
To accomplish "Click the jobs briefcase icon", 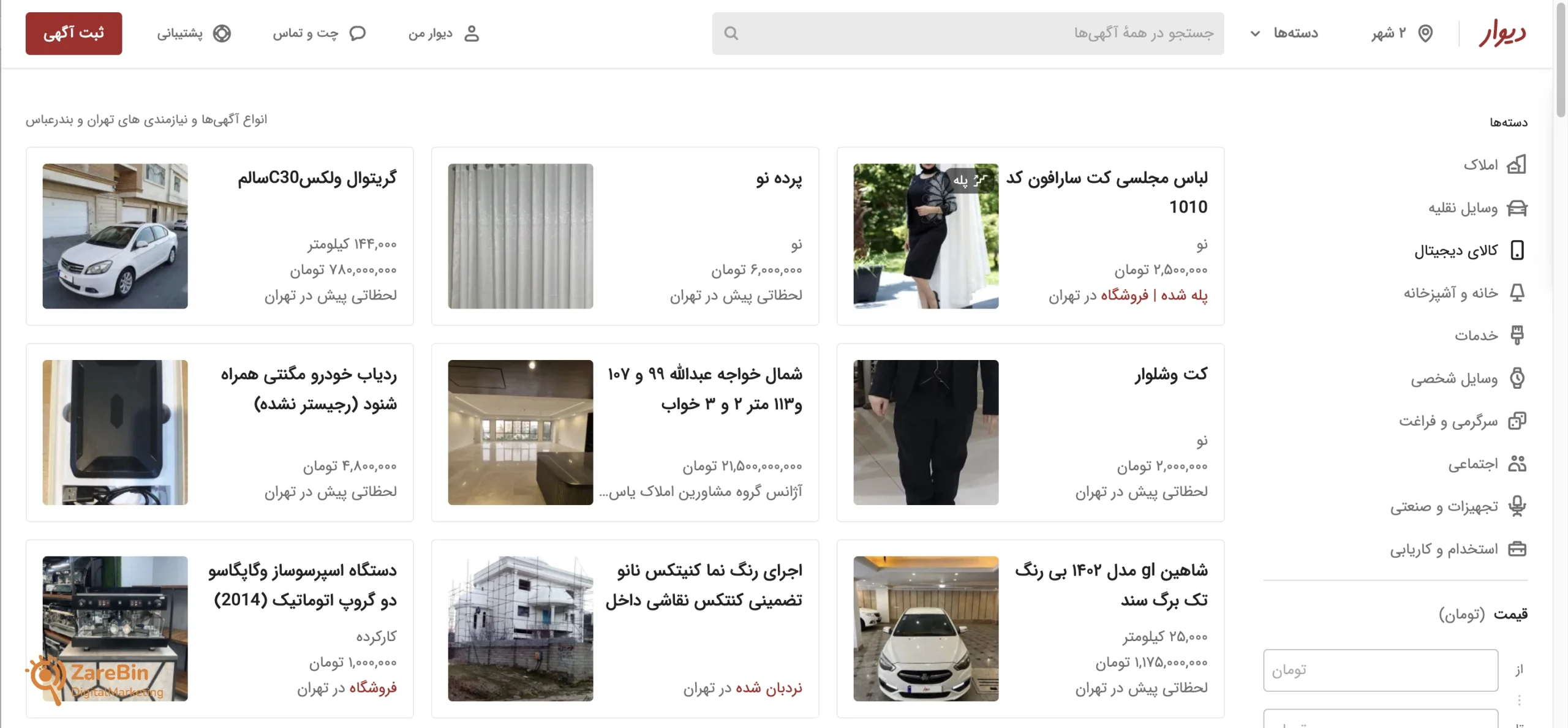I will pos(1517,549).
